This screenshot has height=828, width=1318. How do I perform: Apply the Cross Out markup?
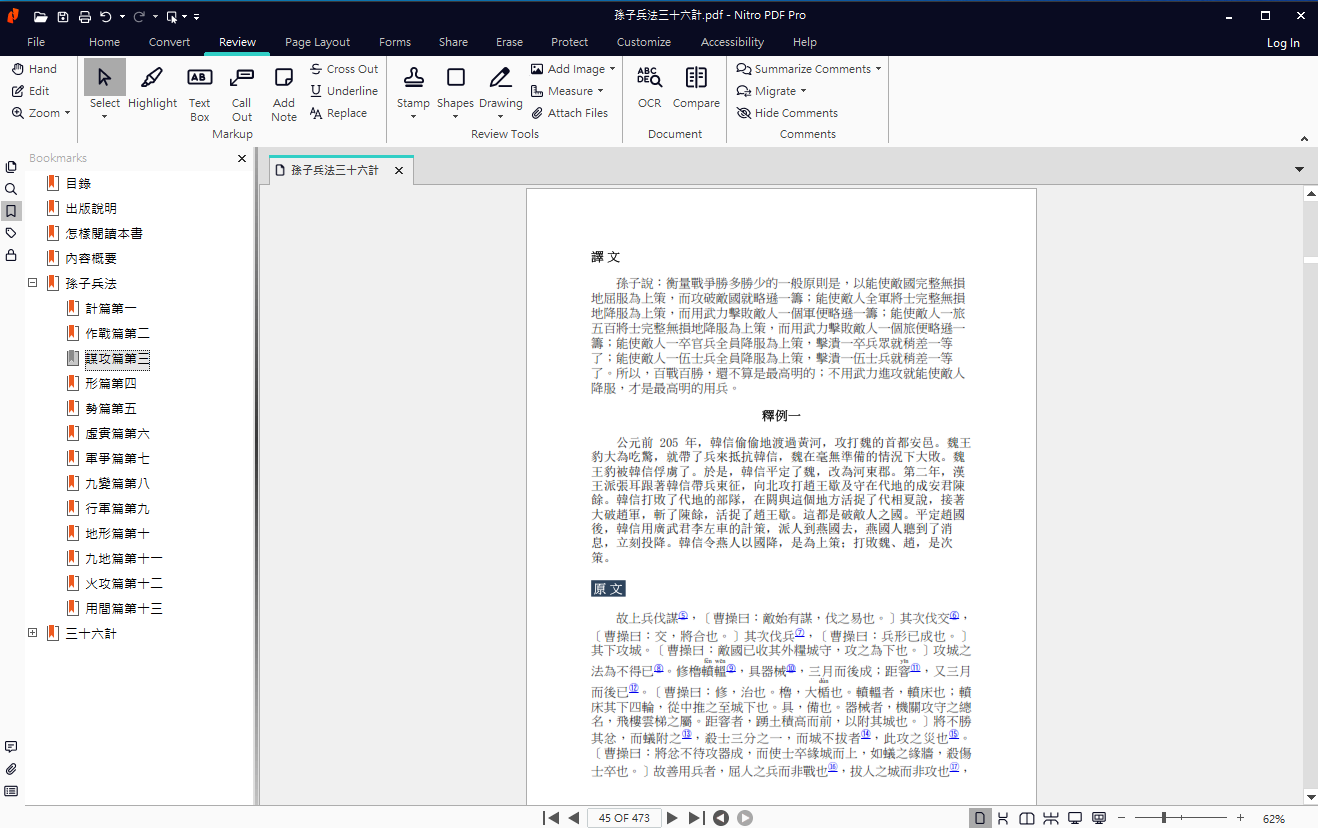point(343,69)
